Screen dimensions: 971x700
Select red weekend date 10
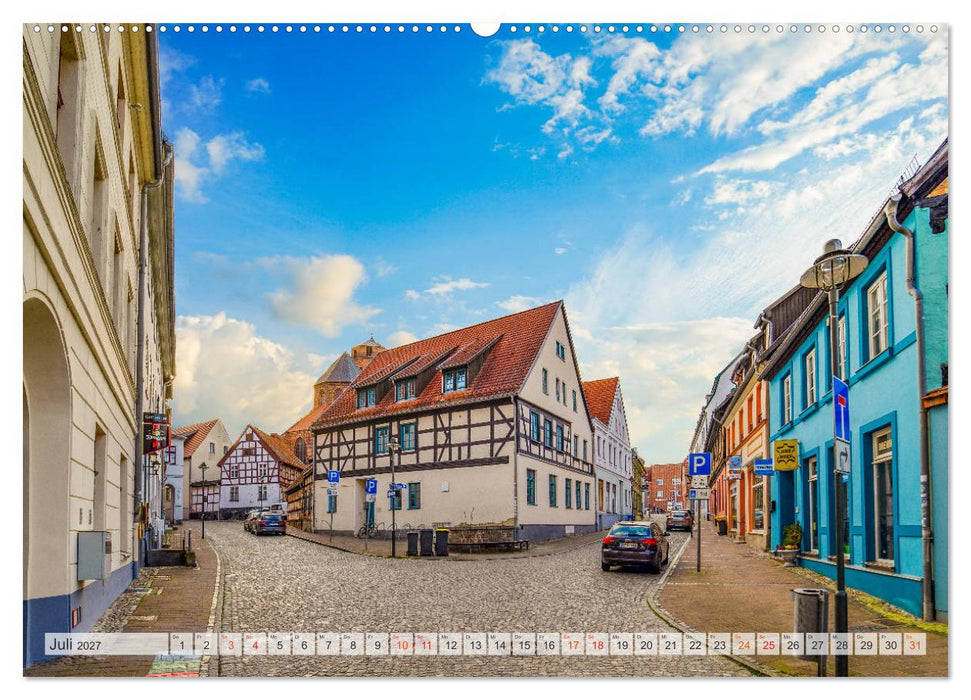point(402,644)
